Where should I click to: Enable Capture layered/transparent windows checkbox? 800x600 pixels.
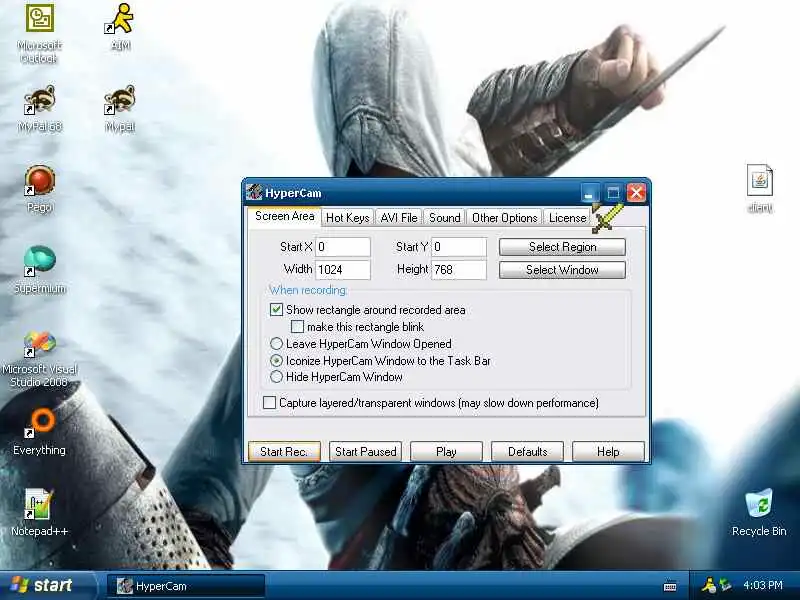[269, 403]
